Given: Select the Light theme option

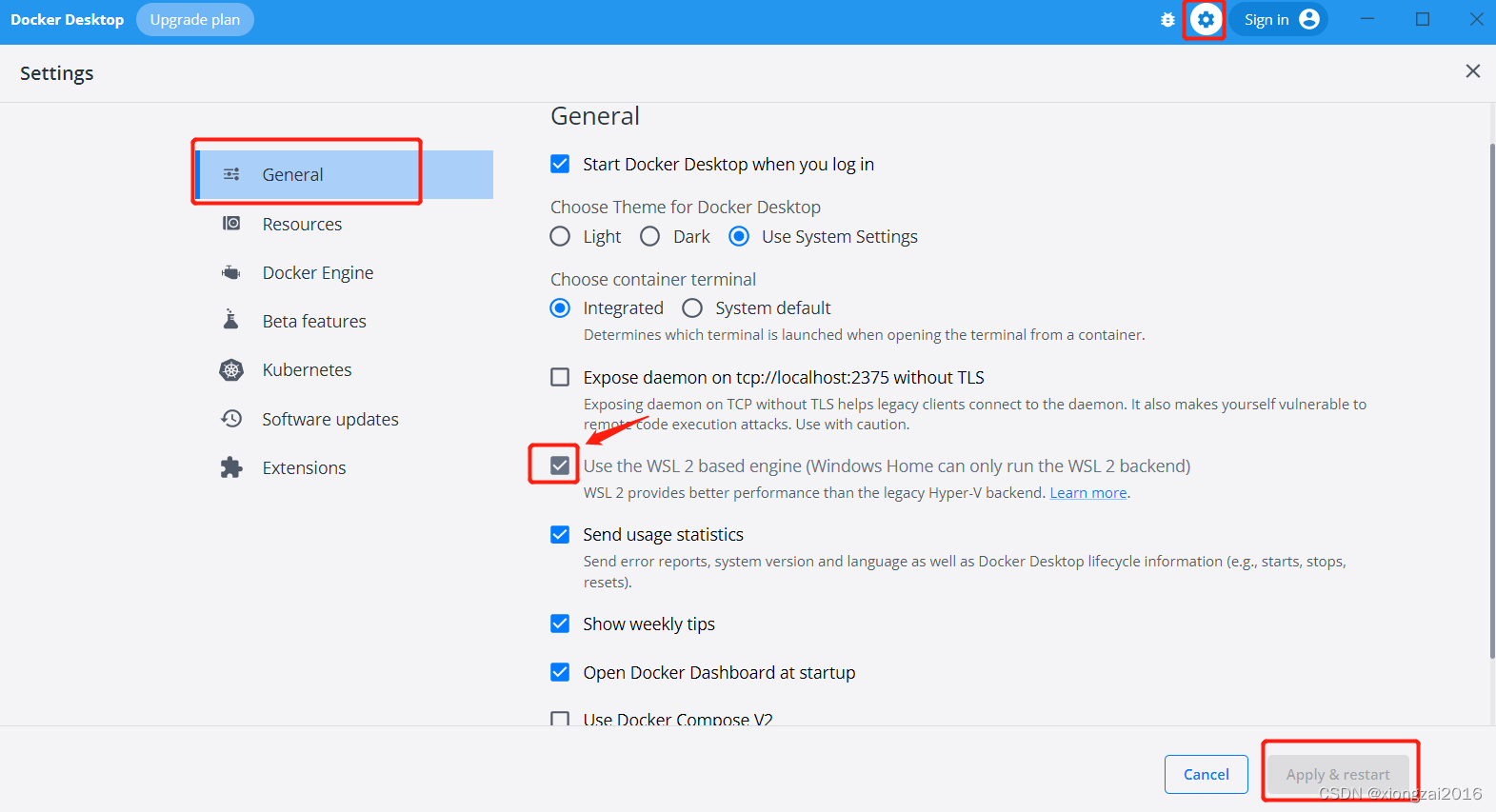Looking at the screenshot, I should tap(560, 236).
